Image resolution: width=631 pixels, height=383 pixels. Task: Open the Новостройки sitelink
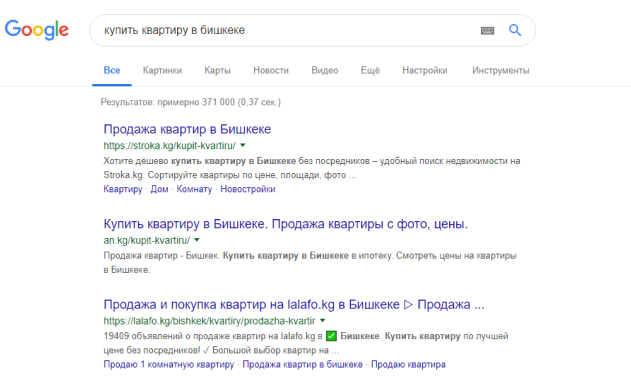pos(248,189)
